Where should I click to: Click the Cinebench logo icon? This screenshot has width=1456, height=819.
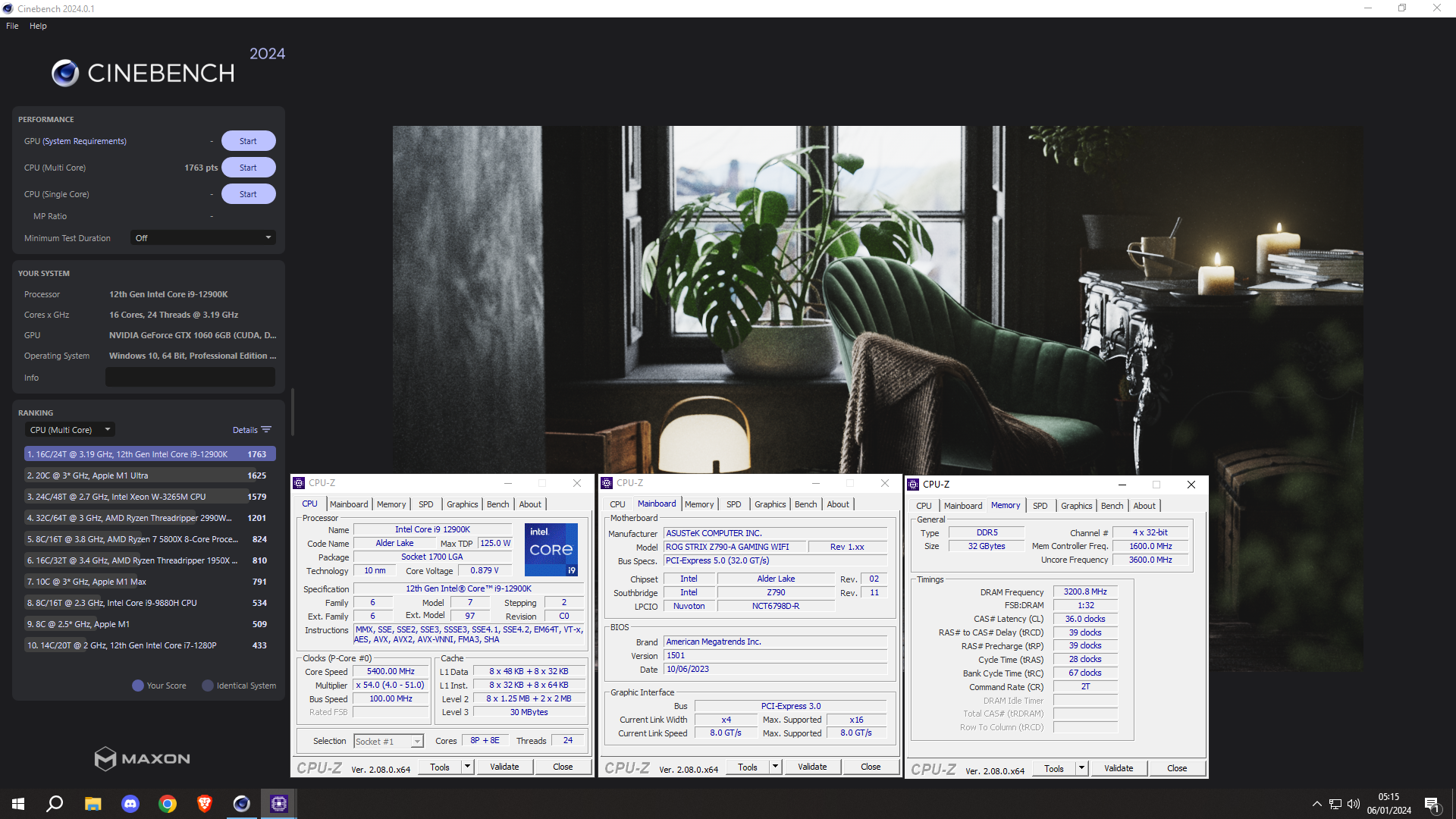pyautogui.click(x=65, y=73)
